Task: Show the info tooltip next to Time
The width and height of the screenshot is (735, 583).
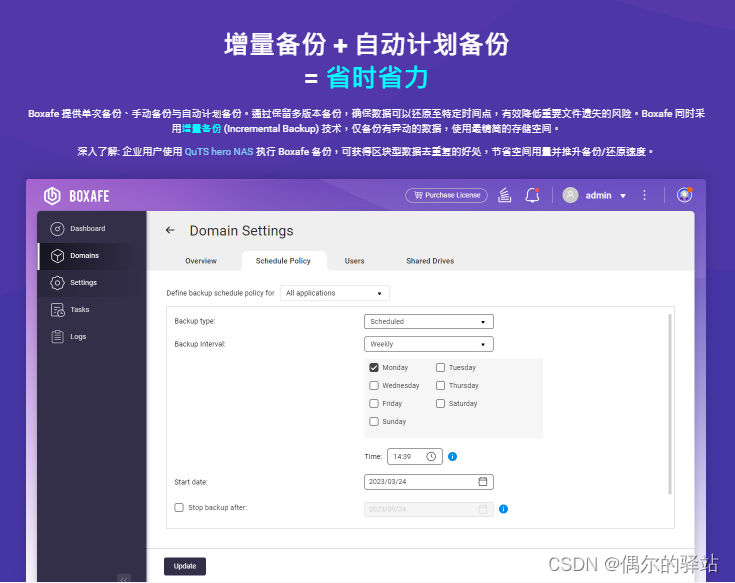Action: tap(452, 456)
